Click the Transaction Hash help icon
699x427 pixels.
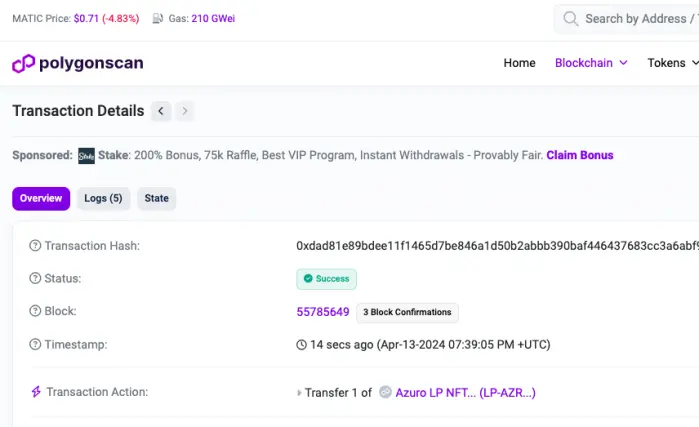35,246
